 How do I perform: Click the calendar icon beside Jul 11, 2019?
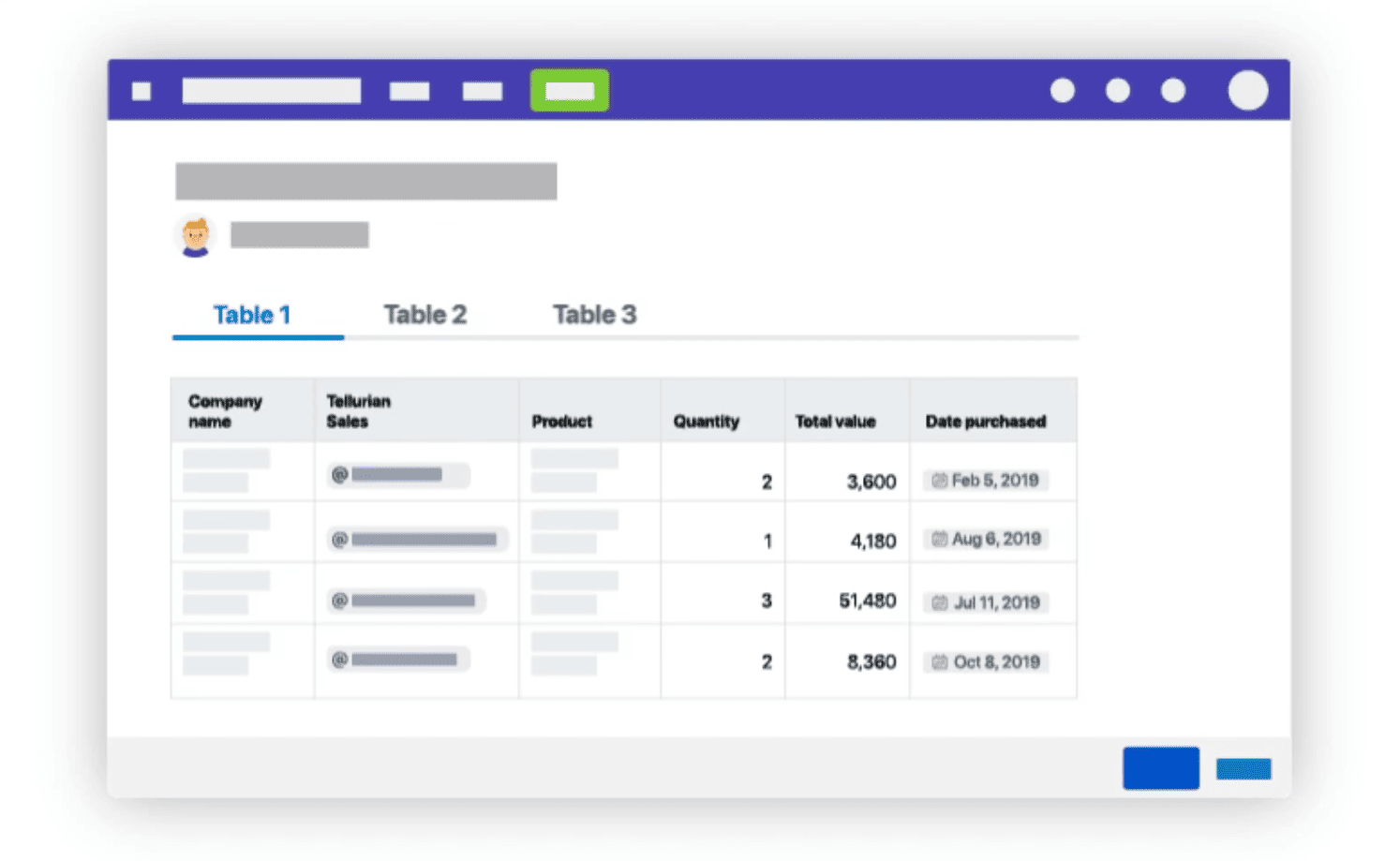pyautogui.click(x=940, y=602)
